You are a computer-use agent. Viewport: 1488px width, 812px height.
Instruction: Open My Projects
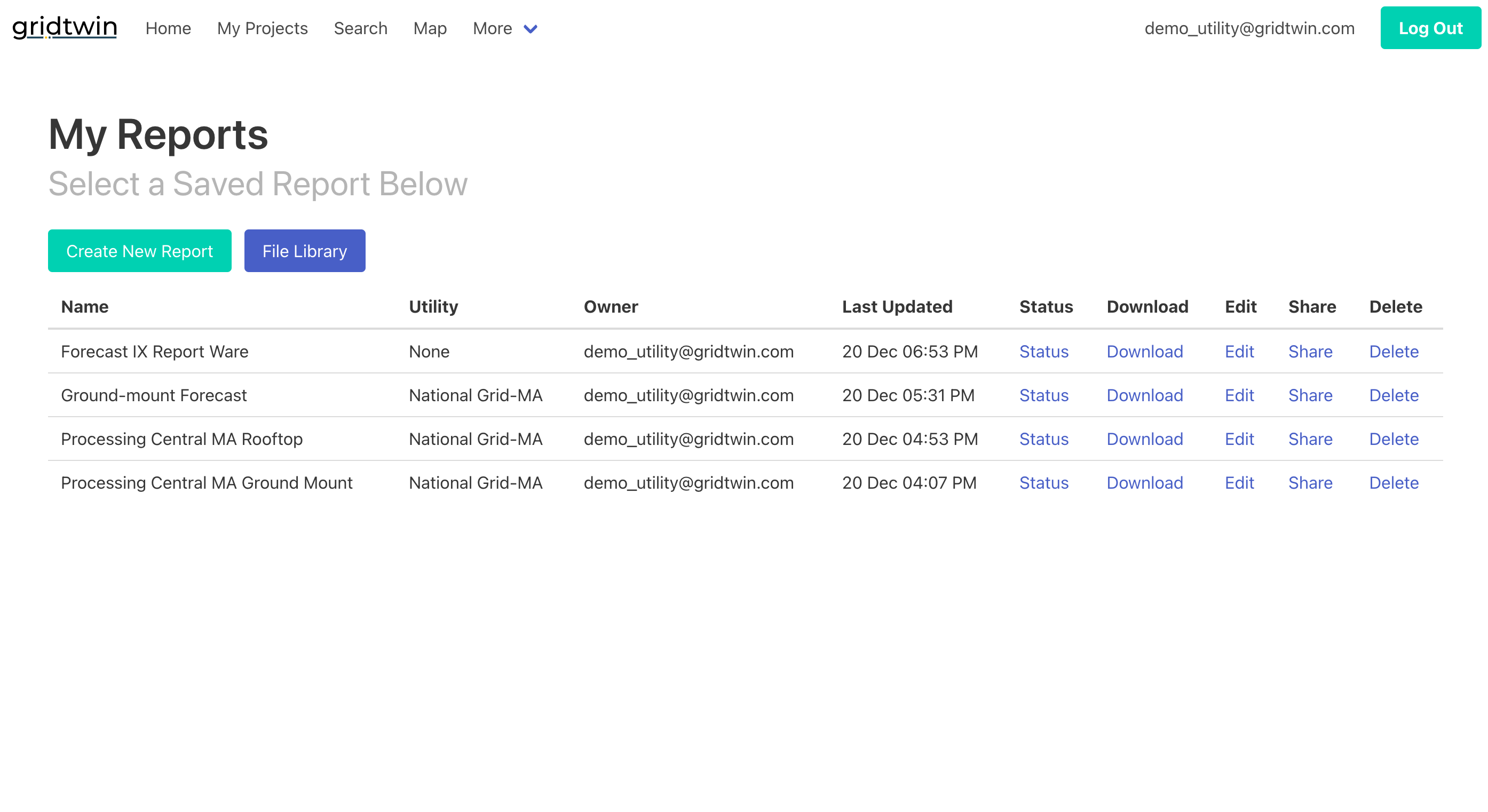[x=262, y=28]
